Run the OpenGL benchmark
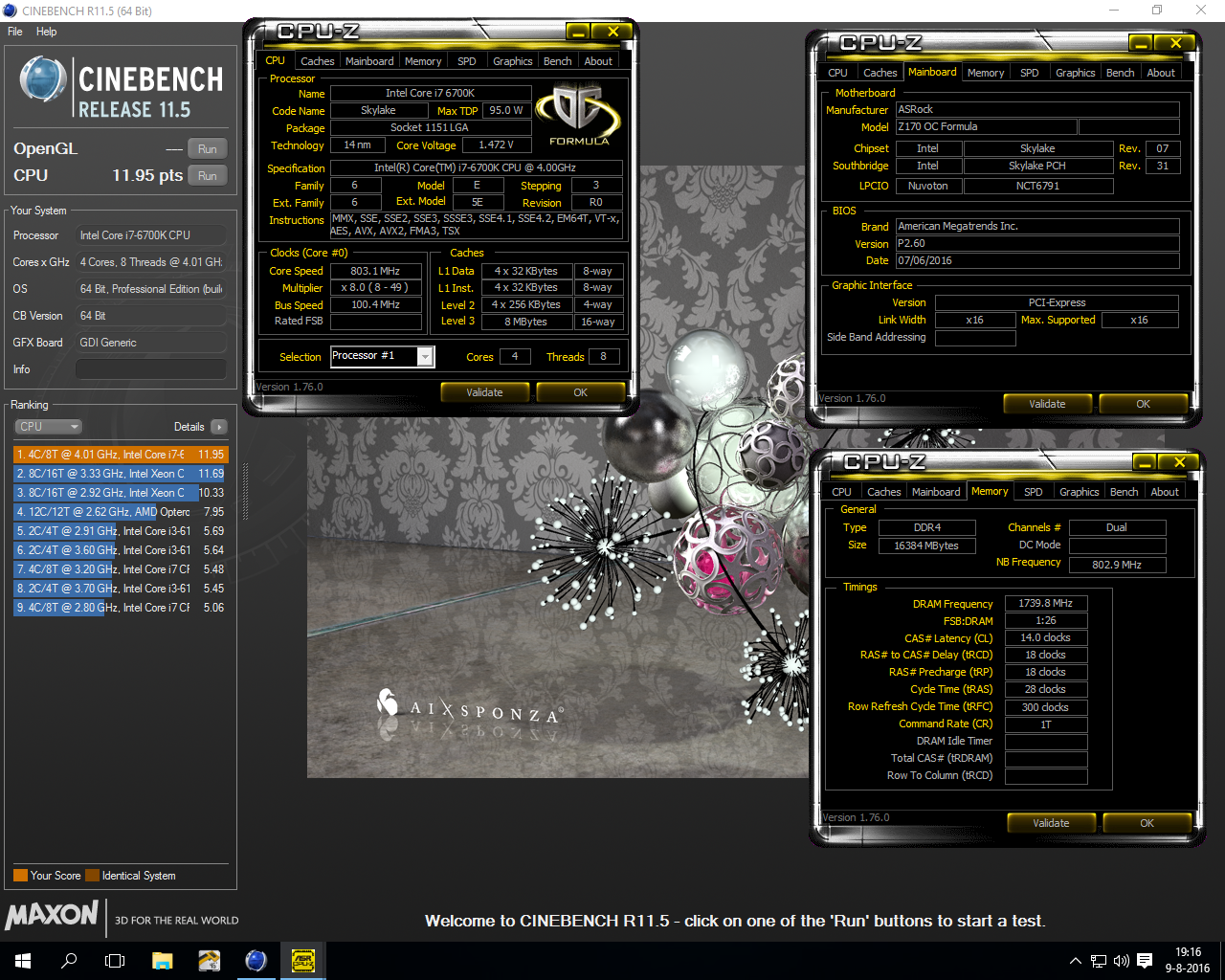 (x=208, y=149)
